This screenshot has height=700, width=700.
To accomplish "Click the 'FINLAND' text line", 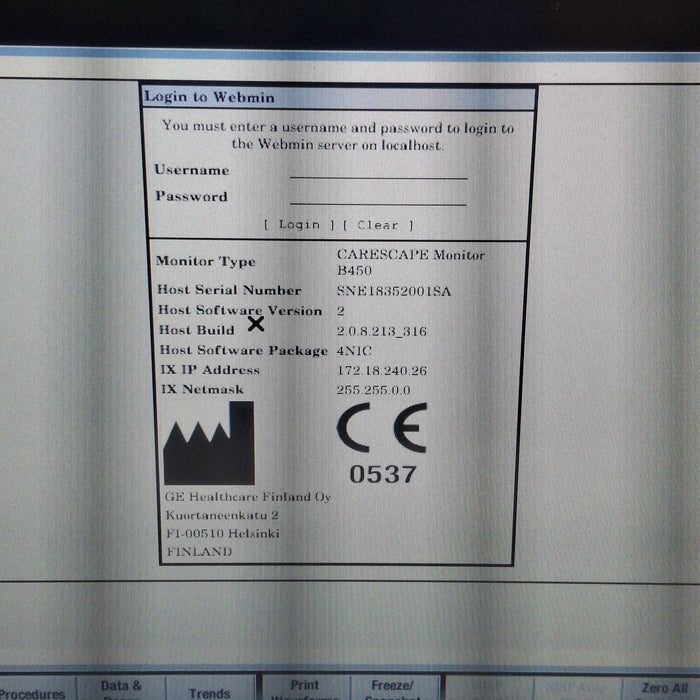I will [x=199, y=551].
